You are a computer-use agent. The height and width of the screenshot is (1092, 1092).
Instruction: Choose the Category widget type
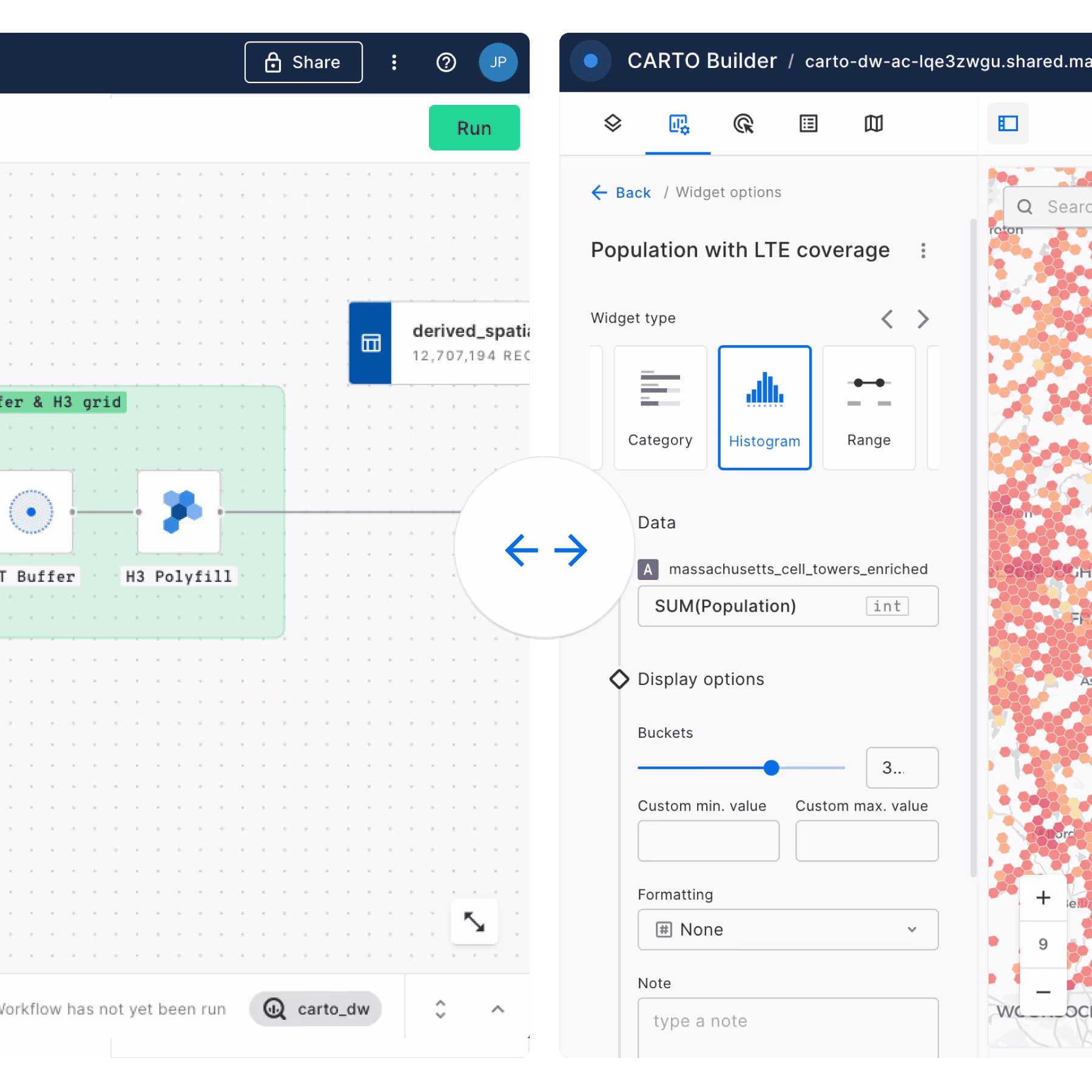(x=660, y=408)
